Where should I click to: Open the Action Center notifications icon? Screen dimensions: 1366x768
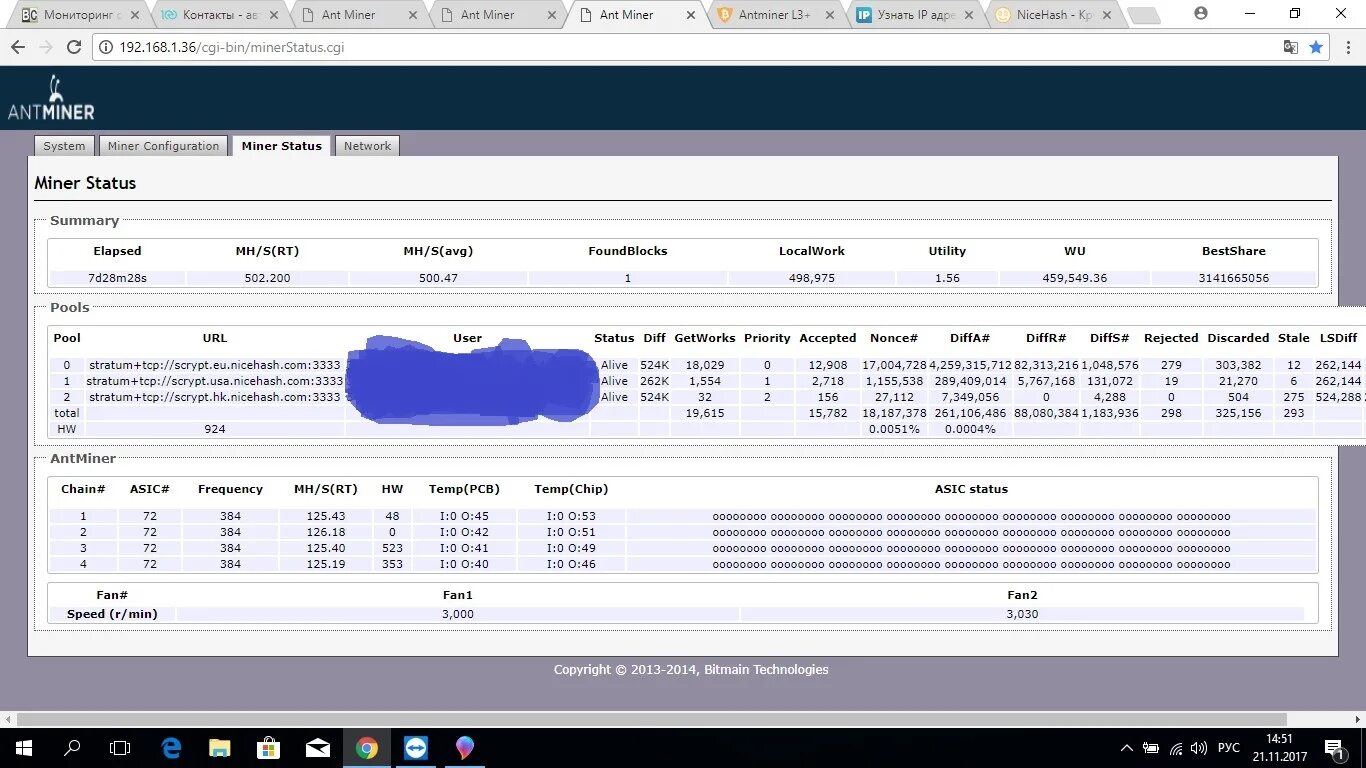pos(1333,748)
